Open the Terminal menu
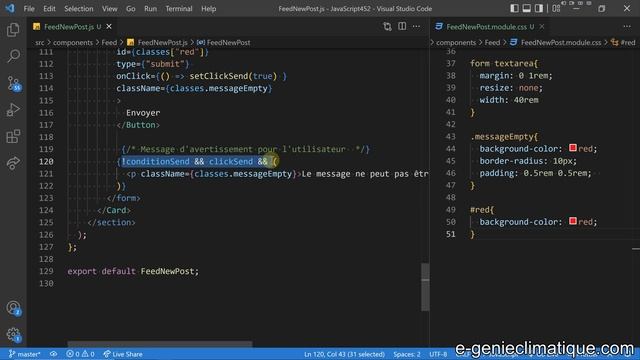The height and width of the screenshot is (360, 640). pyautogui.click(x=179, y=9)
